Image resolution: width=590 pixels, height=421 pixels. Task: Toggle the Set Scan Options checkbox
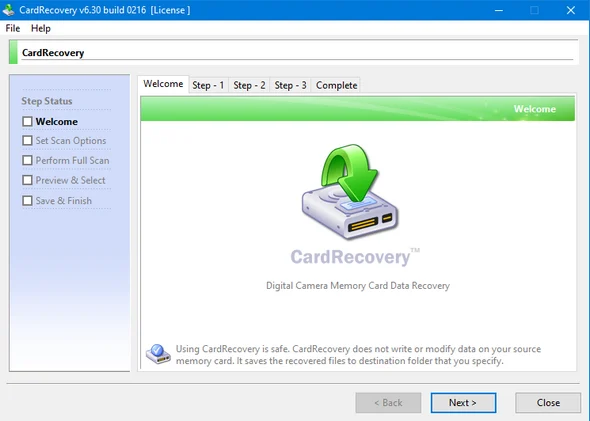pyautogui.click(x=27, y=141)
